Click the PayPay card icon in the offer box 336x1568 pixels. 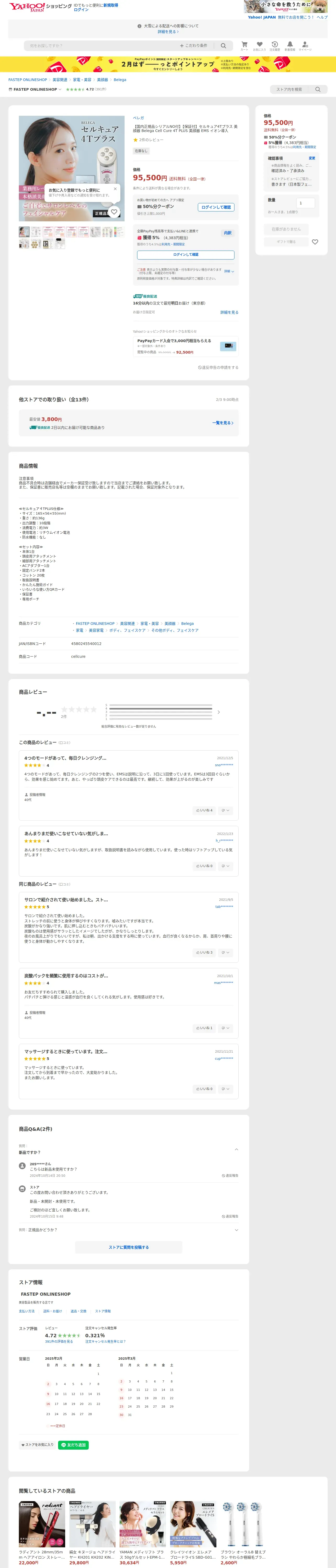(x=228, y=346)
